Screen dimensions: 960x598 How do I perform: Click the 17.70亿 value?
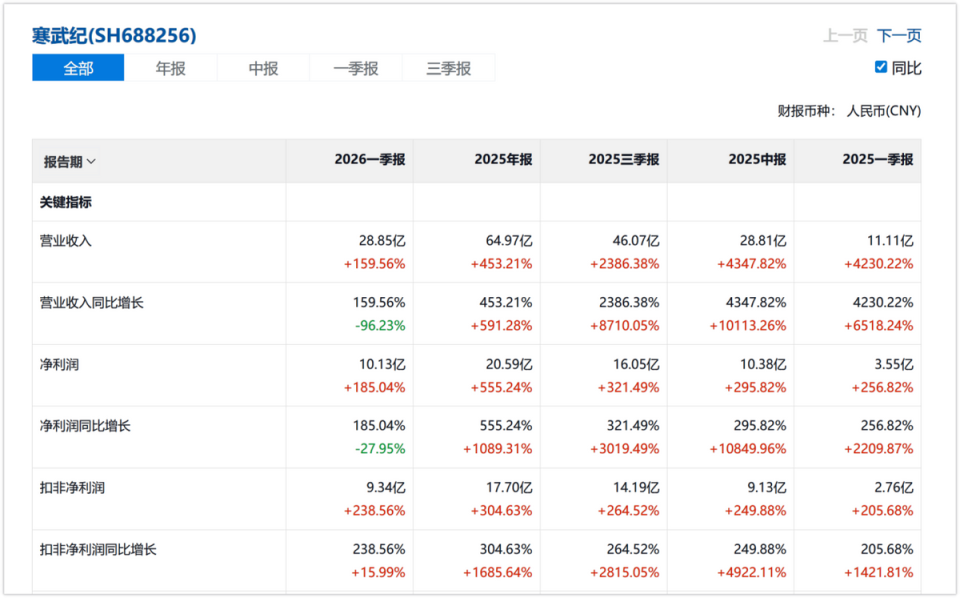click(x=509, y=488)
